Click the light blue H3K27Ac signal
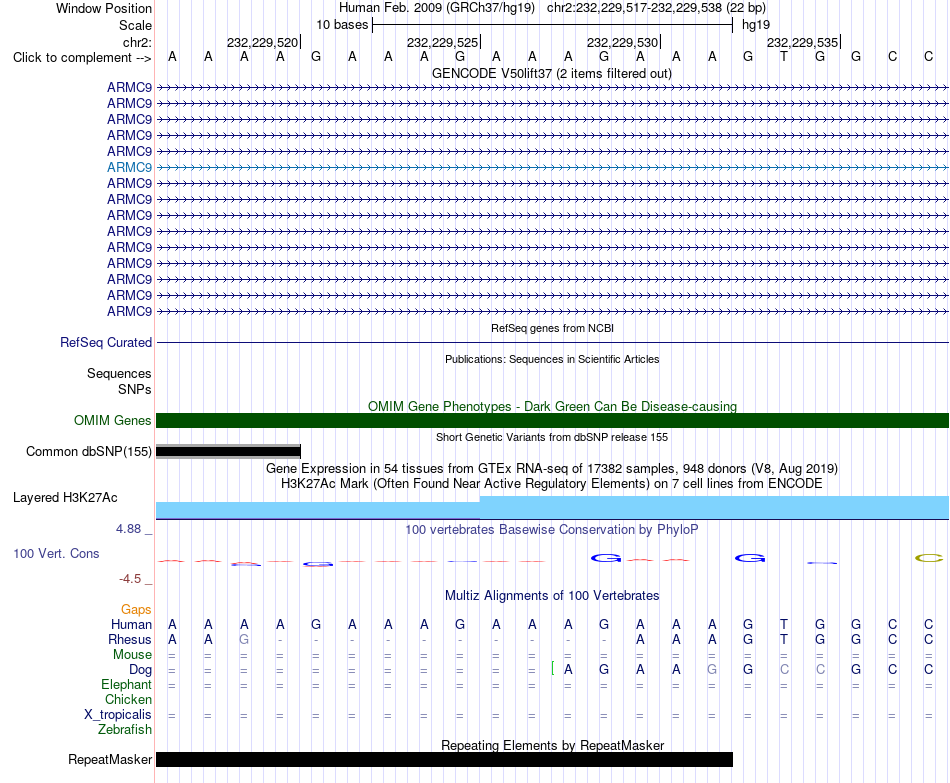 tap(552, 508)
